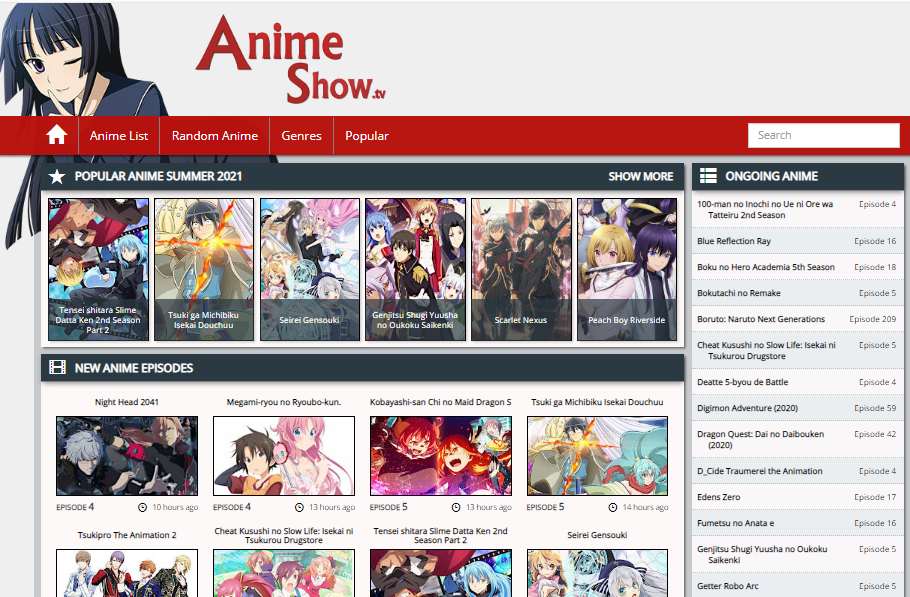The image size is (910, 597).
Task: Open the Tsuki ga Michibiku new episode thumbnail
Action: click(597, 455)
